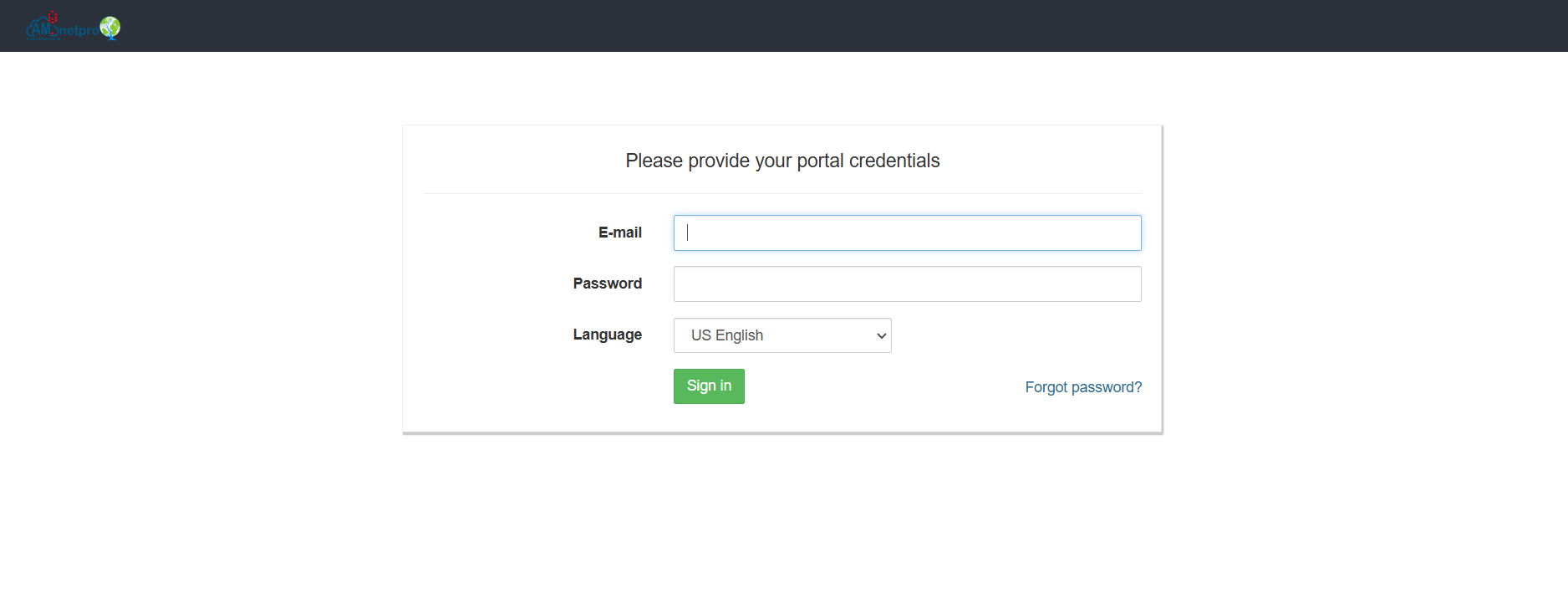Click the blue cloud AM emblem

click(x=39, y=30)
